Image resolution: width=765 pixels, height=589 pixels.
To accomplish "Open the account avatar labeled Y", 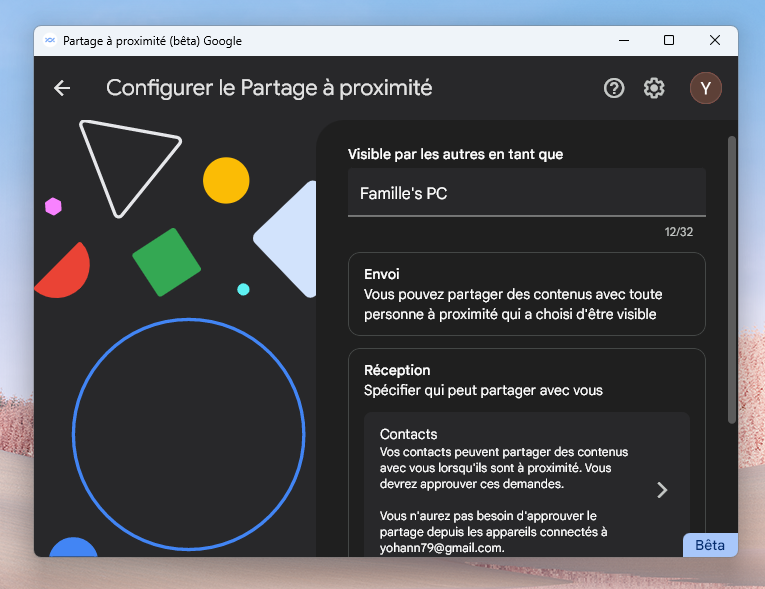I will [x=705, y=88].
